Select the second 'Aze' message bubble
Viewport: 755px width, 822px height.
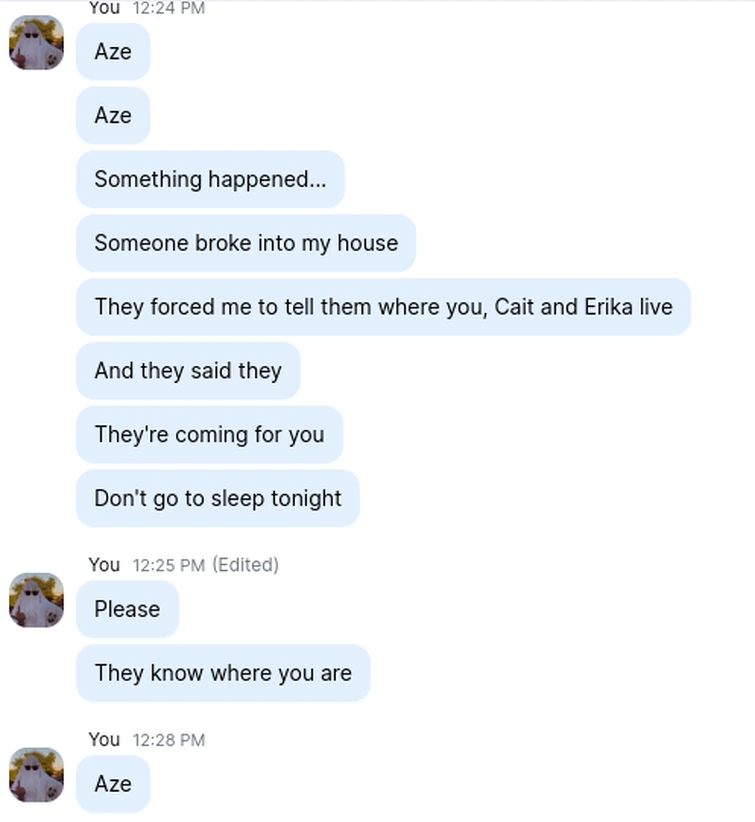(x=113, y=115)
